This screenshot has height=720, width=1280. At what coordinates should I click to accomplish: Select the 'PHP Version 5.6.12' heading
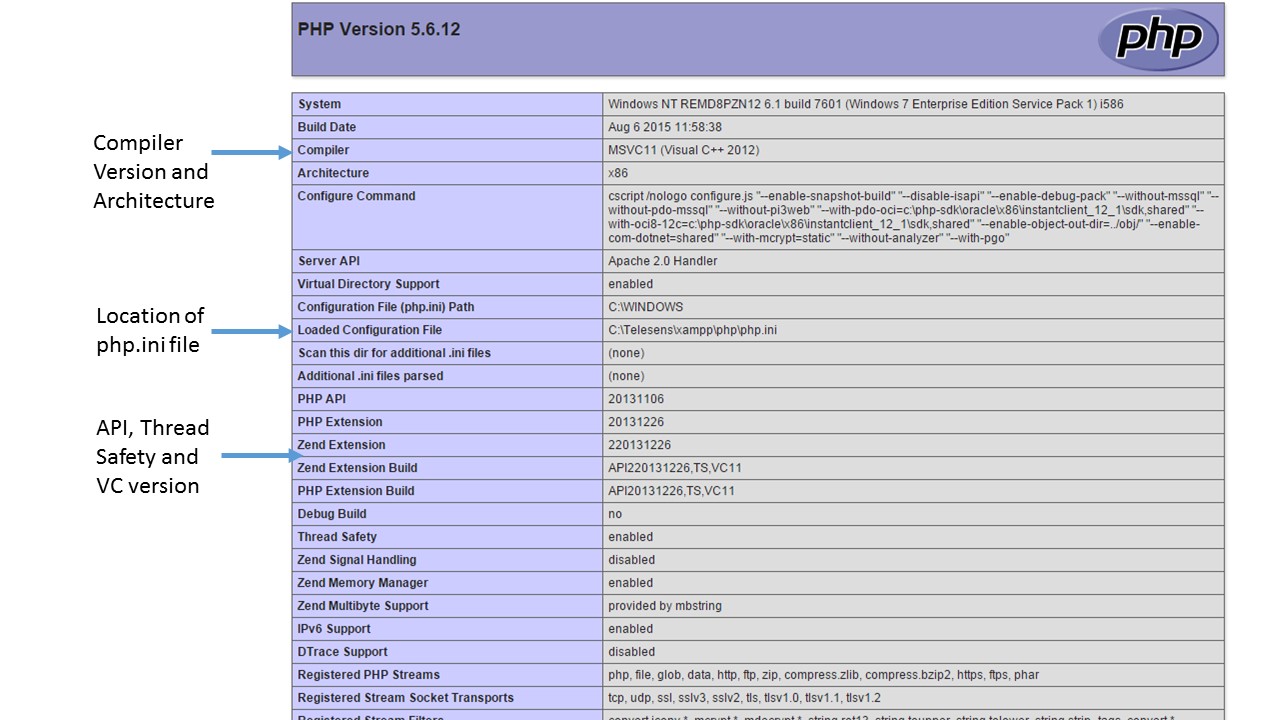[x=379, y=29]
